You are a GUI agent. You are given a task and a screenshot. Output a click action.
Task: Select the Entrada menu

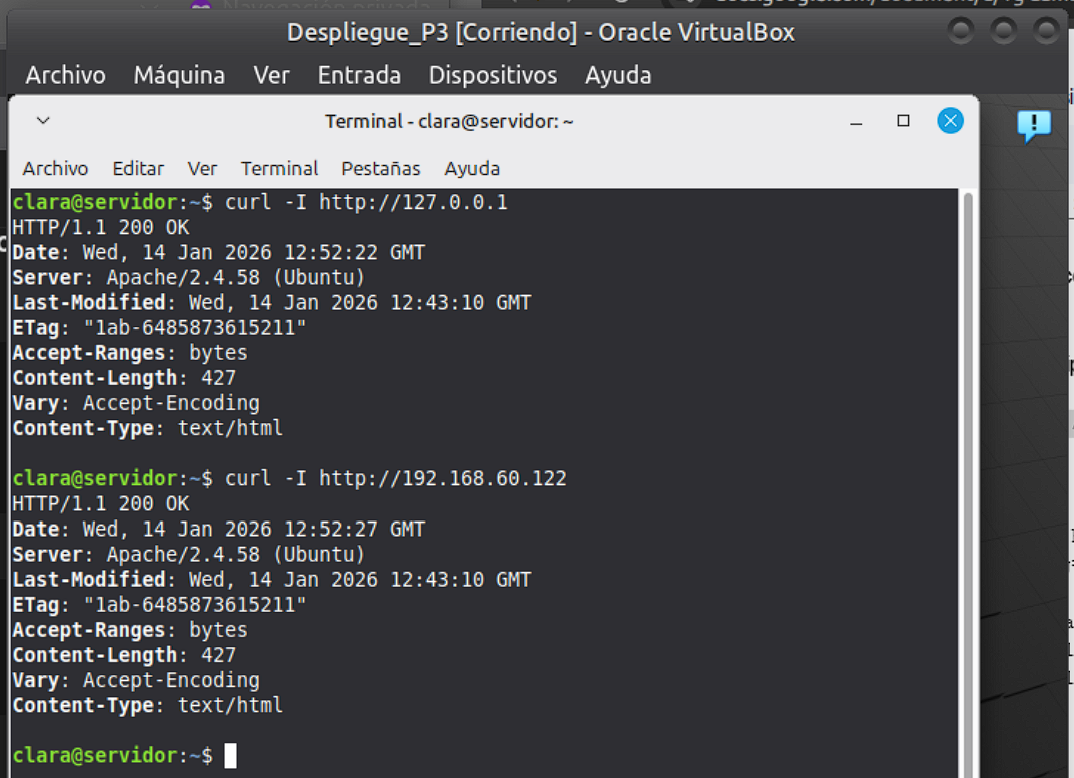[x=359, y=75]
